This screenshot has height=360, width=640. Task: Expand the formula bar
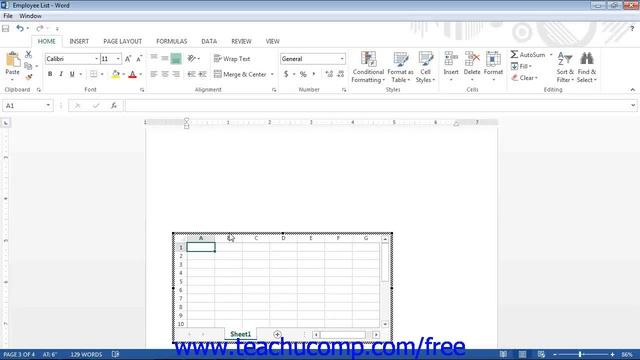[633, 106]
